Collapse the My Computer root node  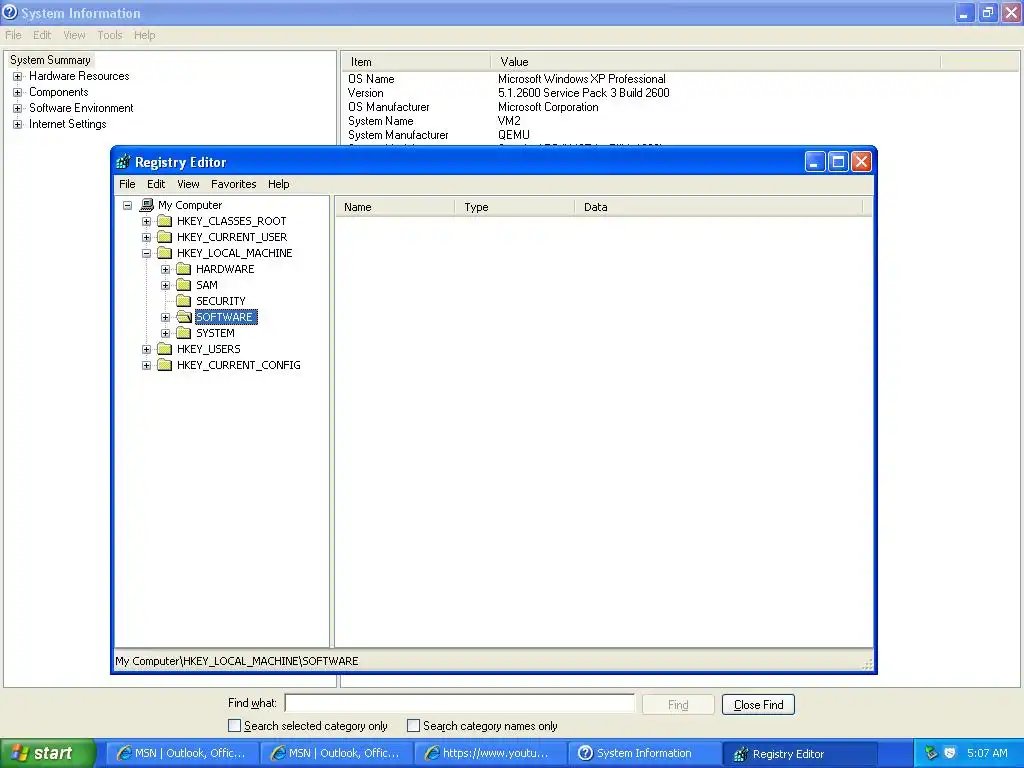point(127,205)
